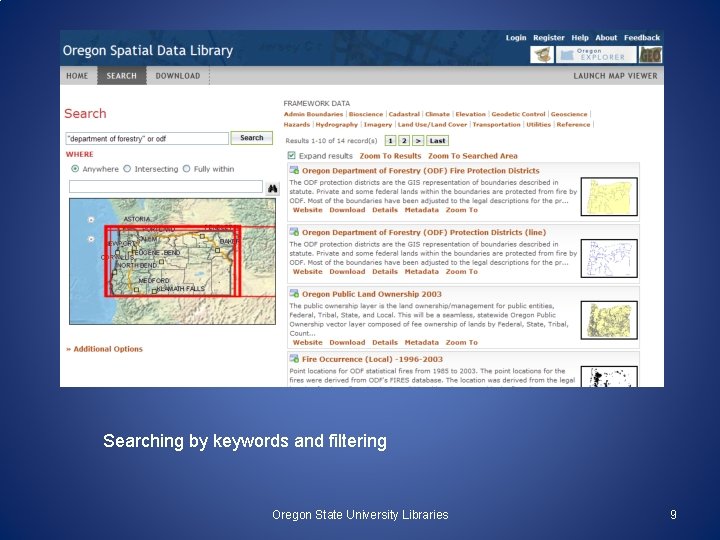Select the Intersecting radio option
The image size is (720, 540).
coord(127,169)
